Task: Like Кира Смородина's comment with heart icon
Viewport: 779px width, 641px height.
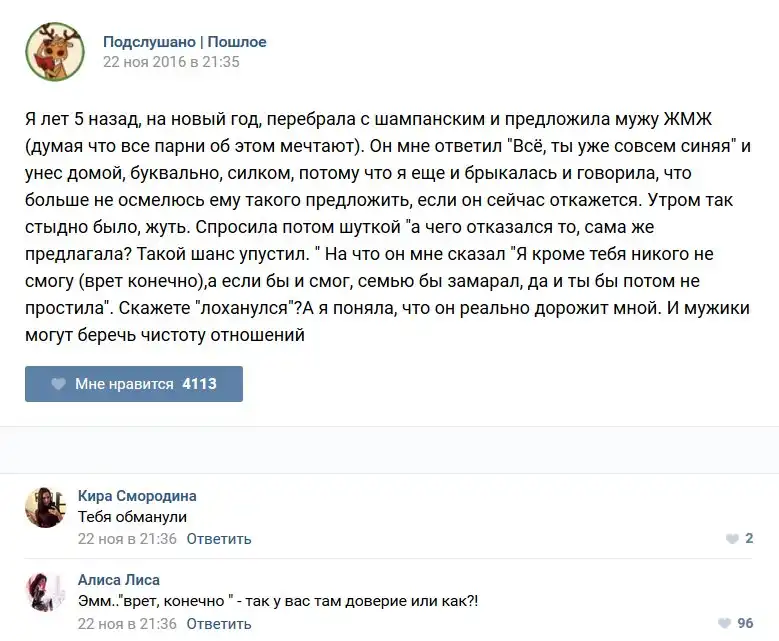Action: pyautogui.click(x=732, y=539)
